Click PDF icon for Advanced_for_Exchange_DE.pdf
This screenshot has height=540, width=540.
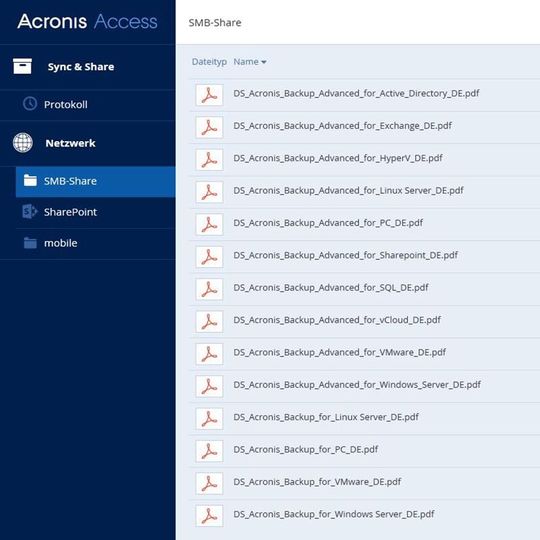(x=209, y=127)
